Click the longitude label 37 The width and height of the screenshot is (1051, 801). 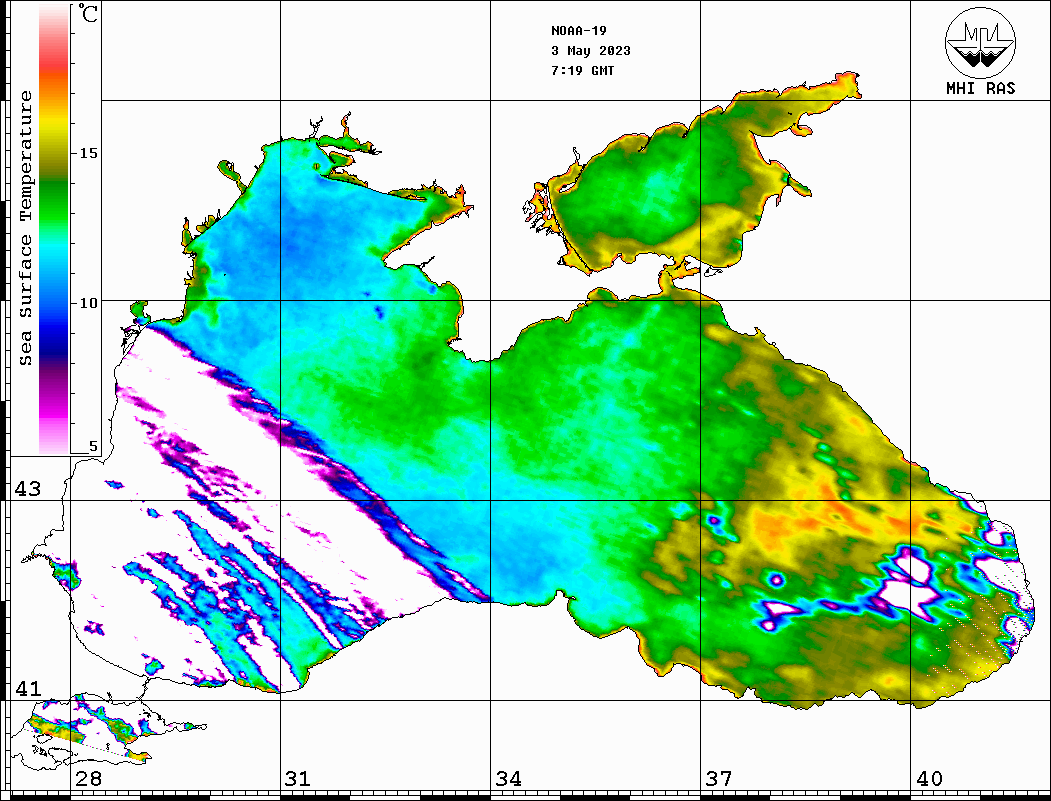pos(718,779)
